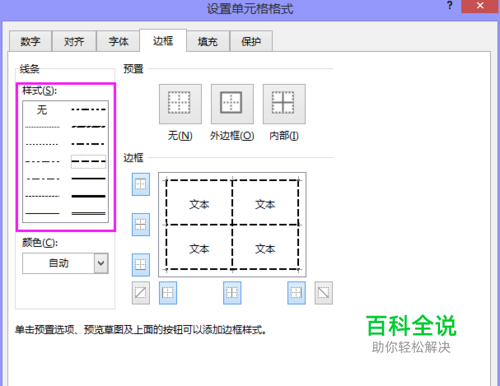500x386 pixels.
Task: Choose the double line style
Action: click(89, 213)
